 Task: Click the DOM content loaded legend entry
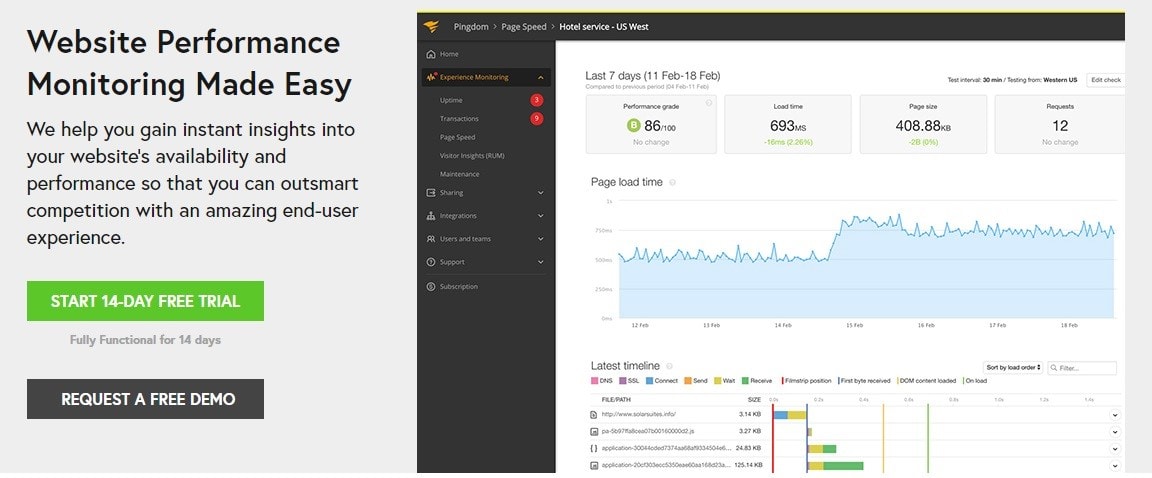(x=926, y=381)
